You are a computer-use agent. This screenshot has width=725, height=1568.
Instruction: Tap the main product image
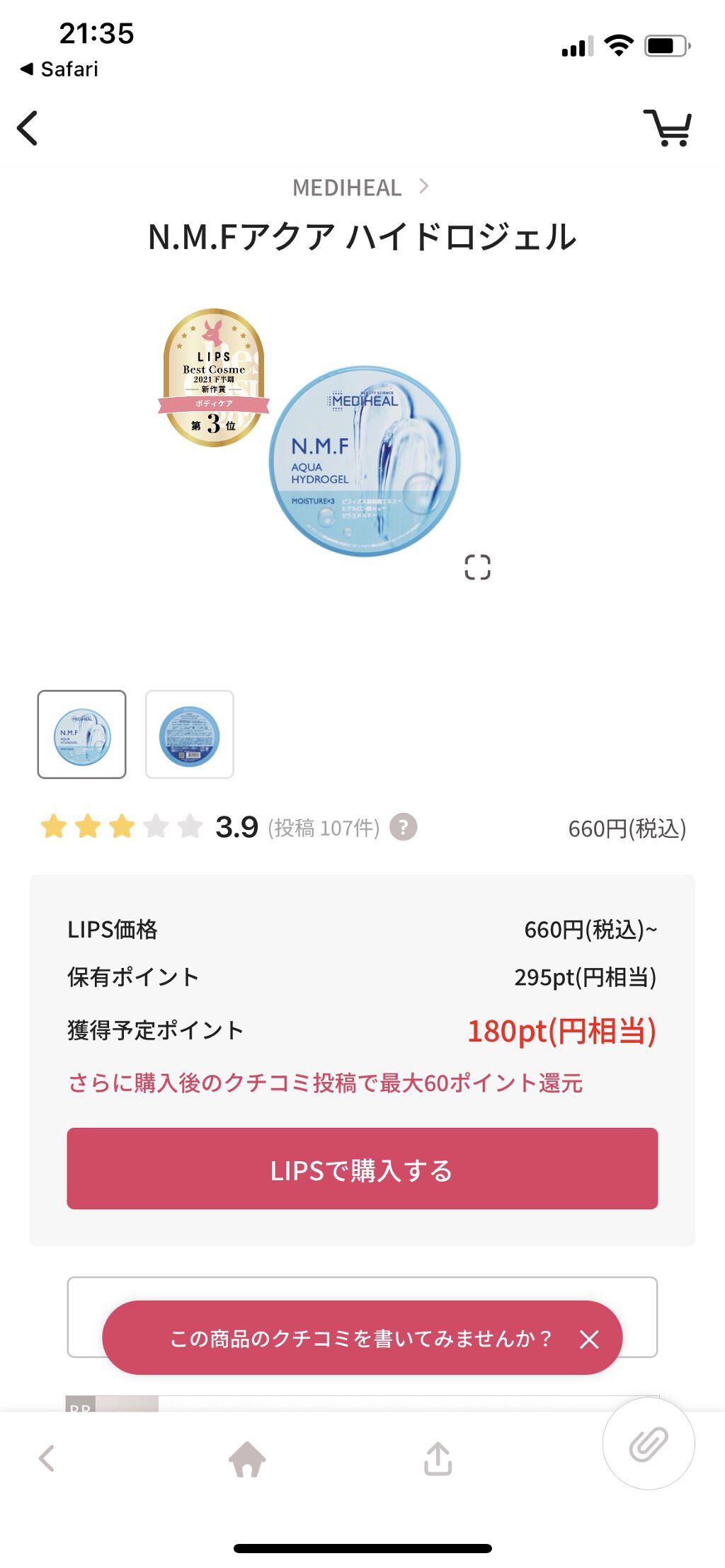(365, 461)
